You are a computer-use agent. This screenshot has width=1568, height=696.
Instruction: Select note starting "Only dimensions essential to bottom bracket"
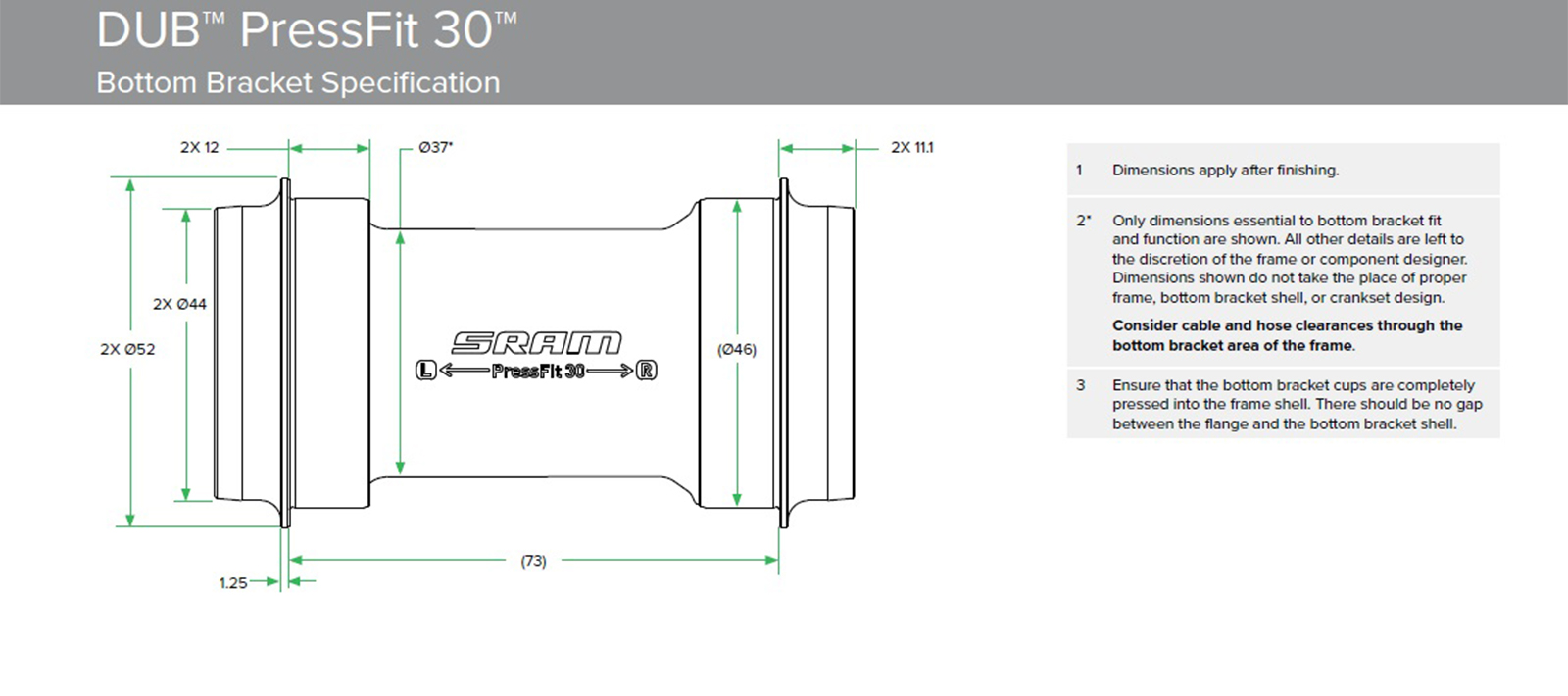pyautogui.click(x=1290, y=259)
